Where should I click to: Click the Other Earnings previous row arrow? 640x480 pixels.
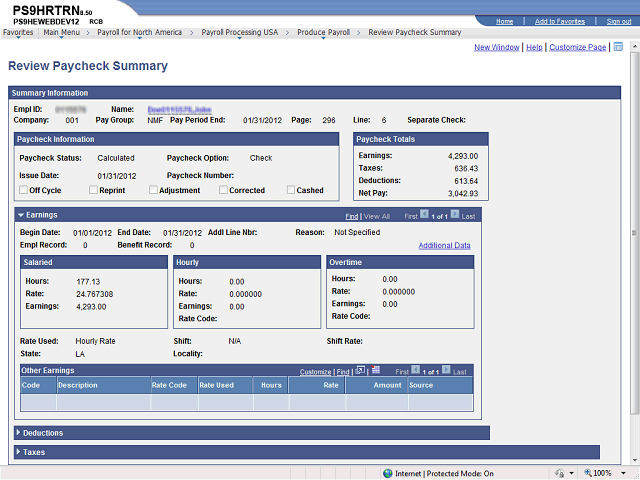coord(416,369)
